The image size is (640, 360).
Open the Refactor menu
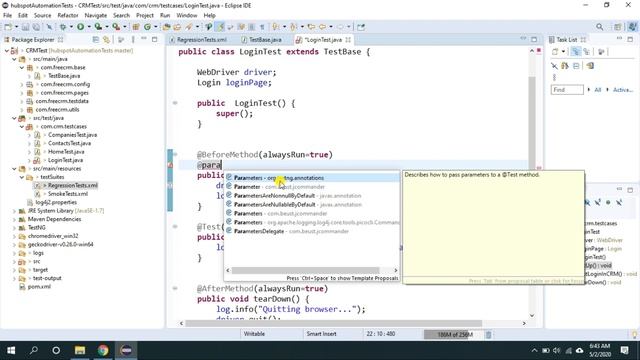click(x=68, y=16)
